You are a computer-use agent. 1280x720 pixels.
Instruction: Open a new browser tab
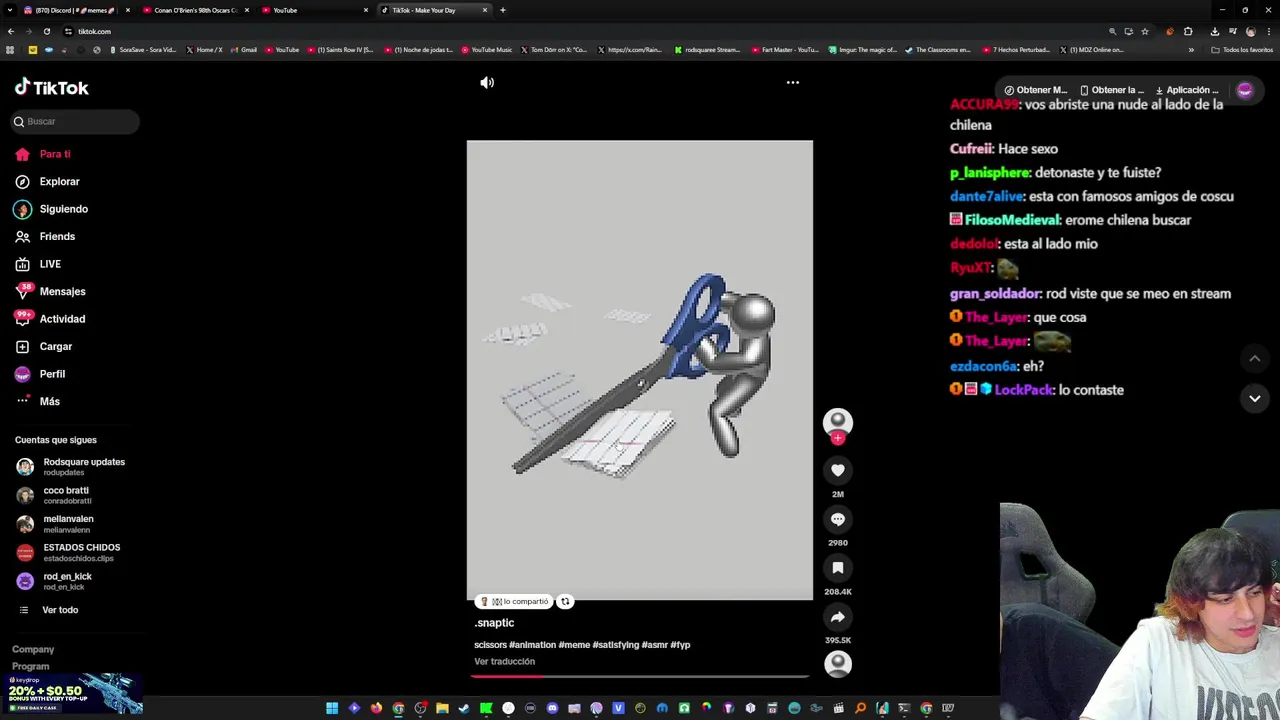pyautogui.click(x=502, y=10)
